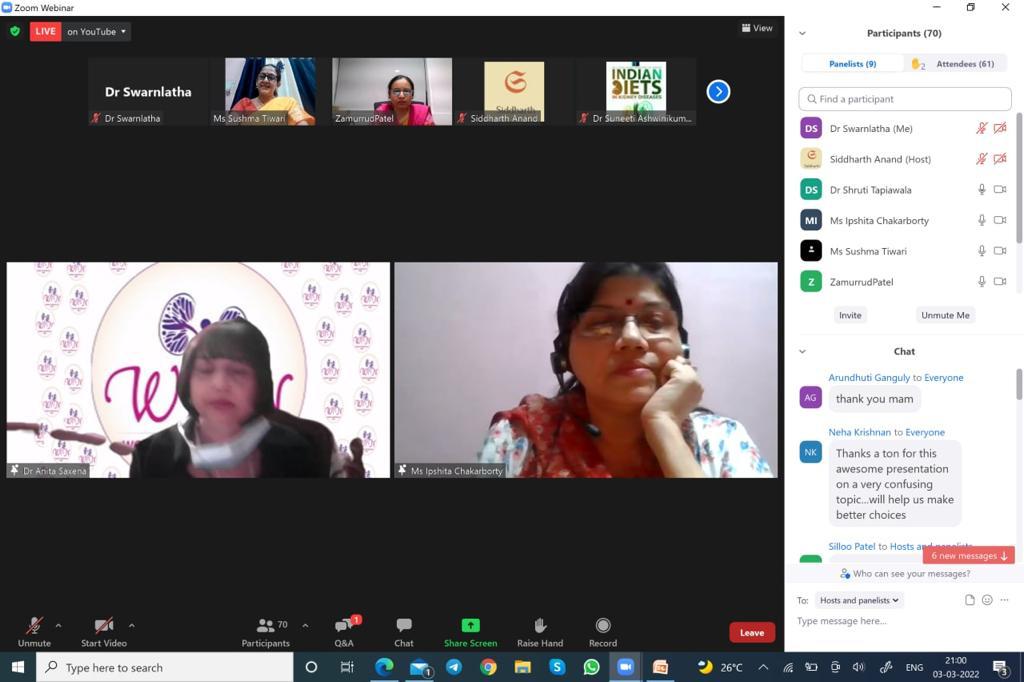The width and height of the screenshot is (1024, 682).
Task: Open emoji picker in chat
Action: (x=987, y=600)
